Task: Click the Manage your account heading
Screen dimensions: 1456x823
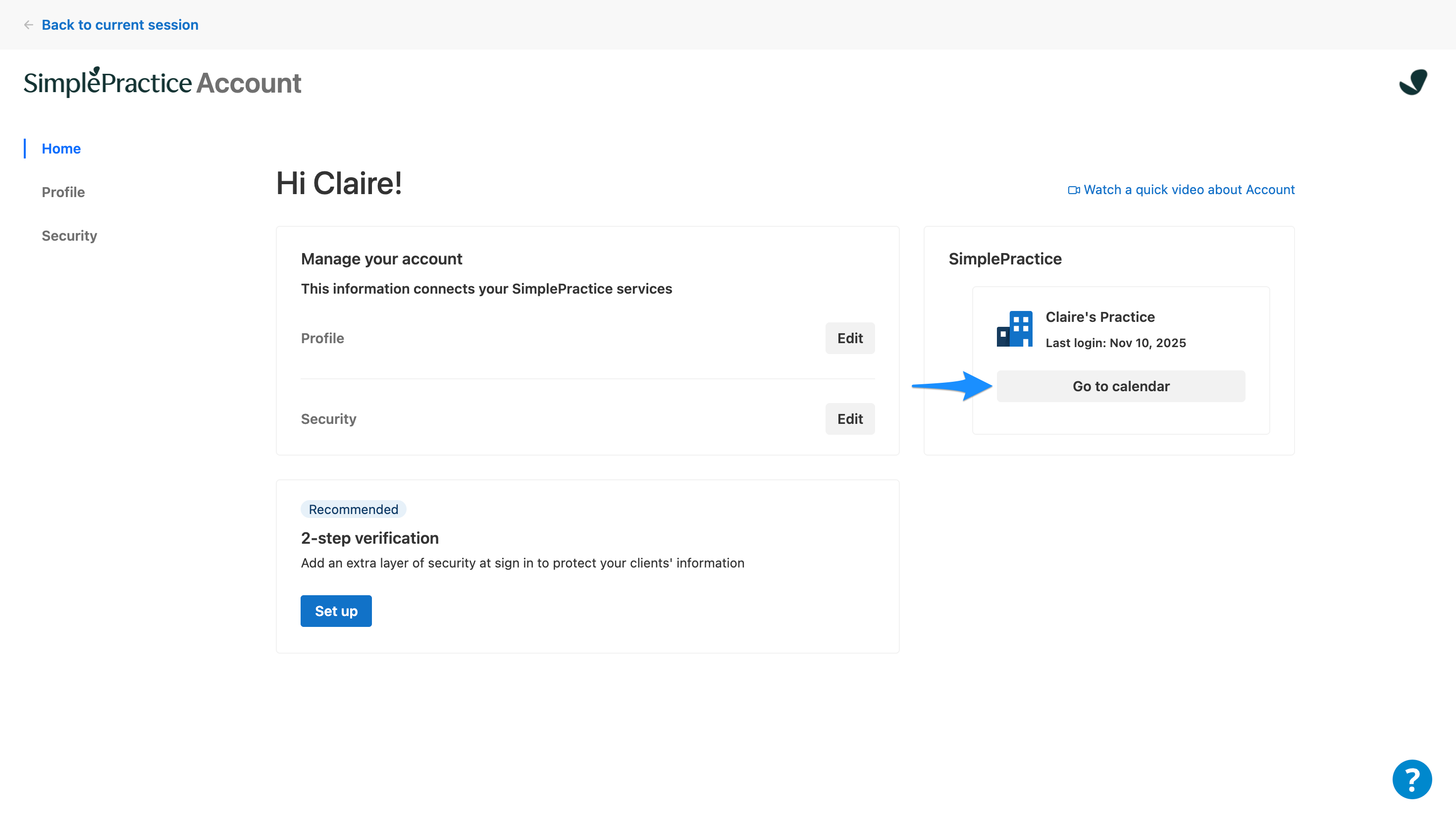Action: (381, 259)
